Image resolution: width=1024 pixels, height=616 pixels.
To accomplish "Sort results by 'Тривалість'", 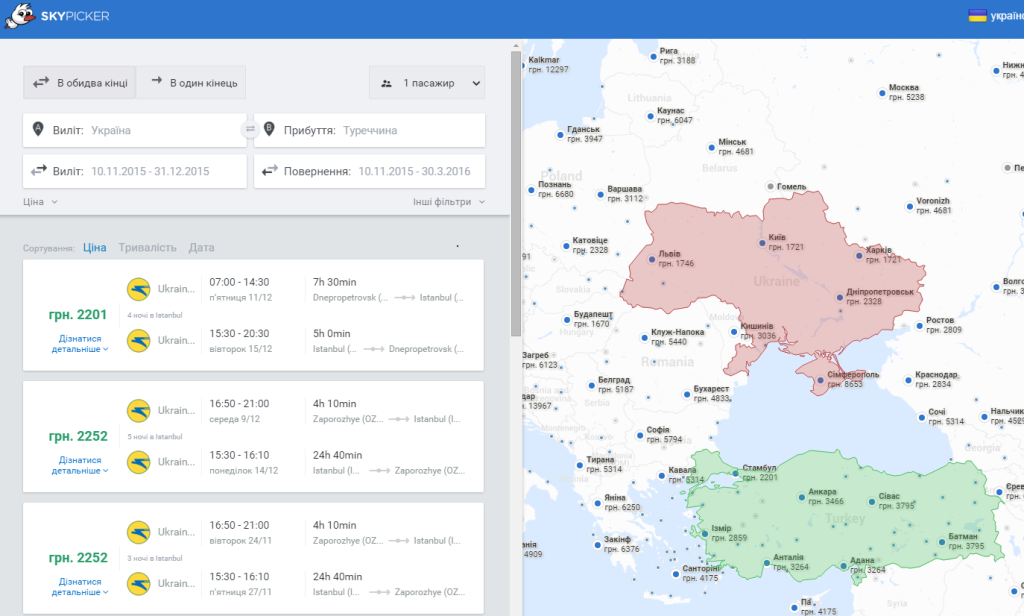I will pos(148,248).
